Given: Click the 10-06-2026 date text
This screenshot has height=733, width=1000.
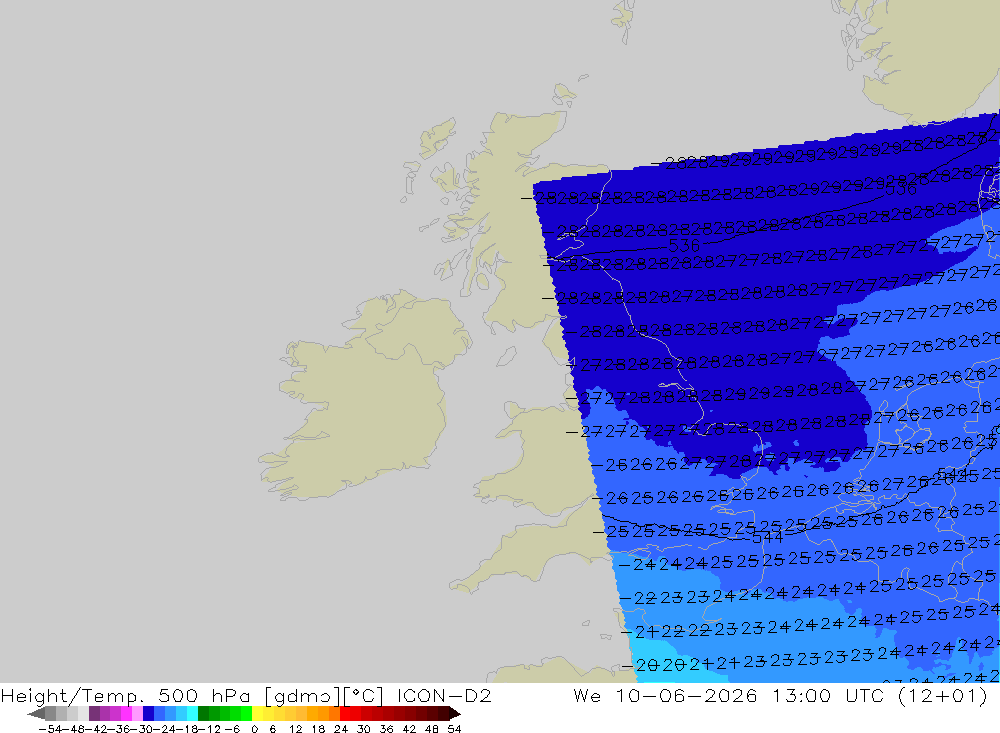Looking at the screenshot, I should point(686,695).
